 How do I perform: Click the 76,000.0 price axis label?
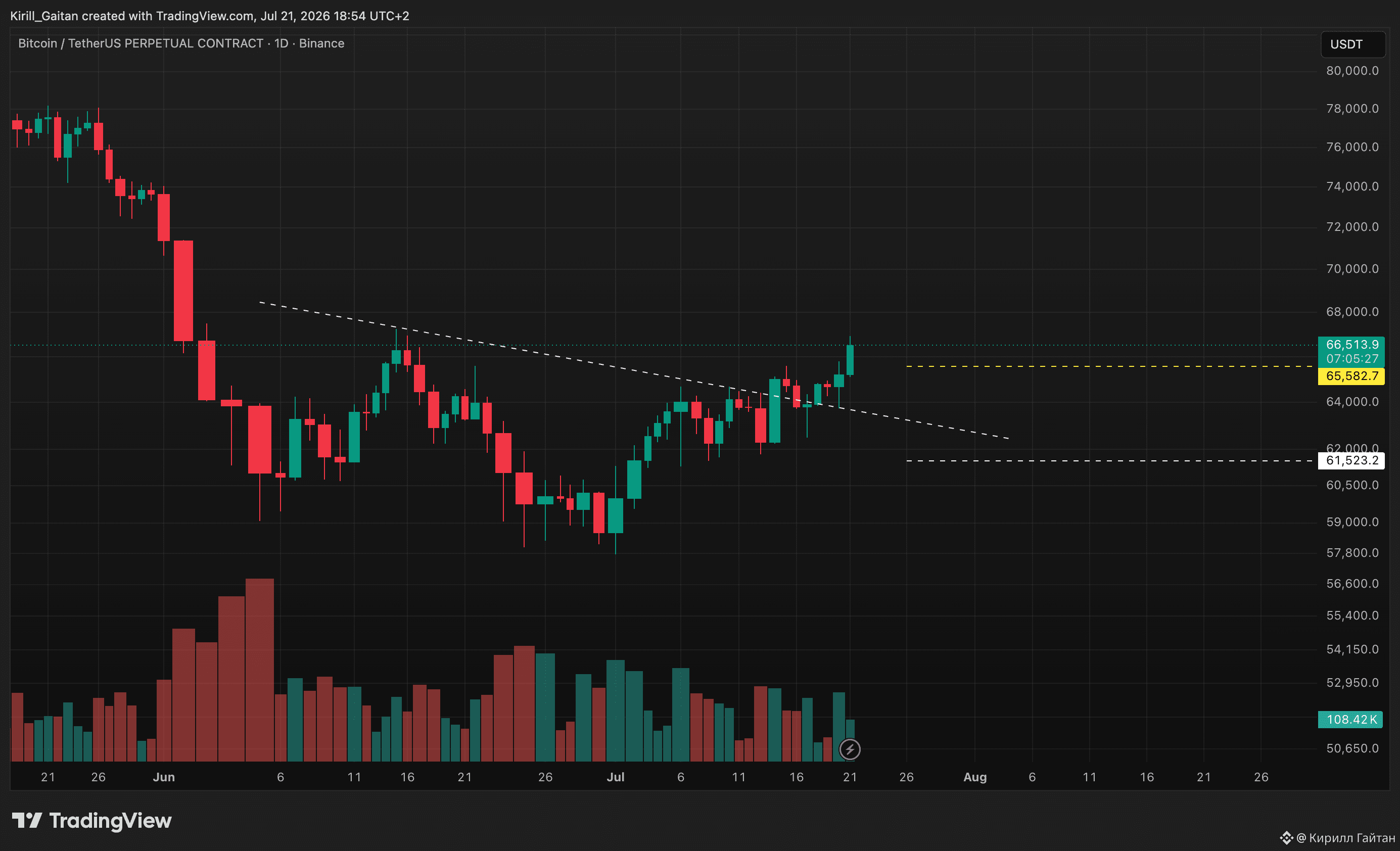(x=1352, y=147)
